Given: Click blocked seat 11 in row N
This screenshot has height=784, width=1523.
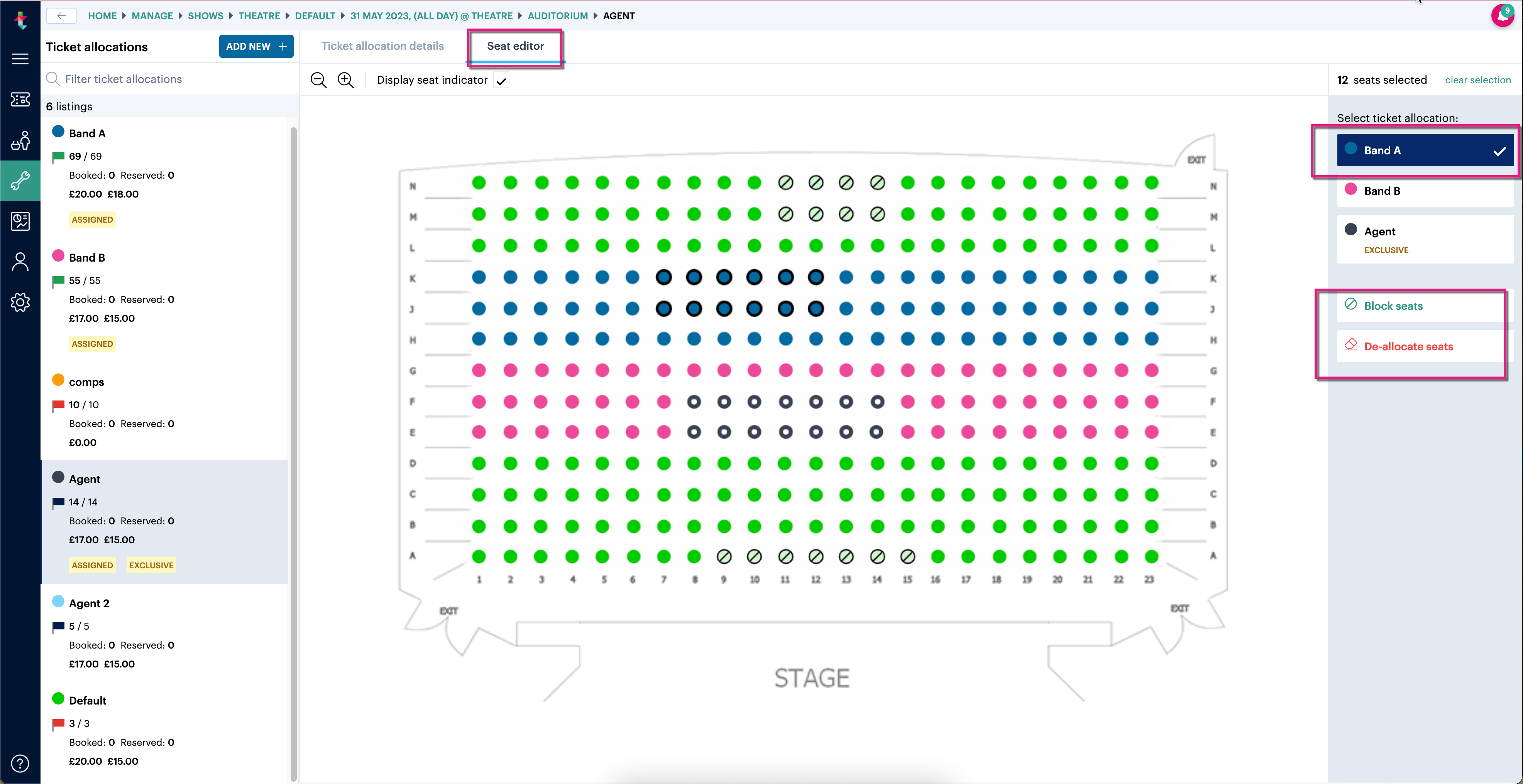Looking at the screenshot, I should 785,182.
